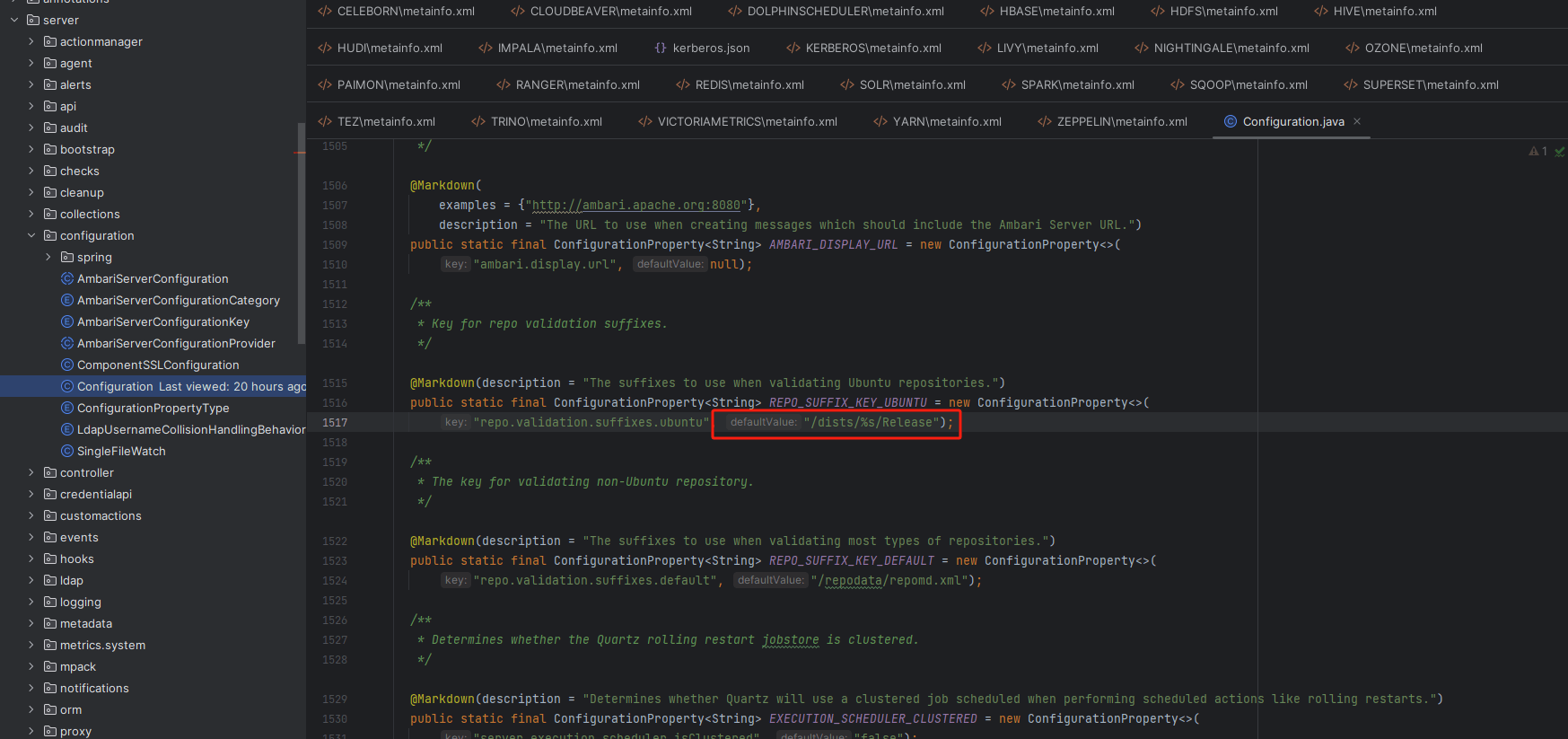The height and width of the screenshot is (739, 1568).
Task: Click the REPO_SUFFIX_KEY_UBUNTU constant name
Action: [847, 402]
